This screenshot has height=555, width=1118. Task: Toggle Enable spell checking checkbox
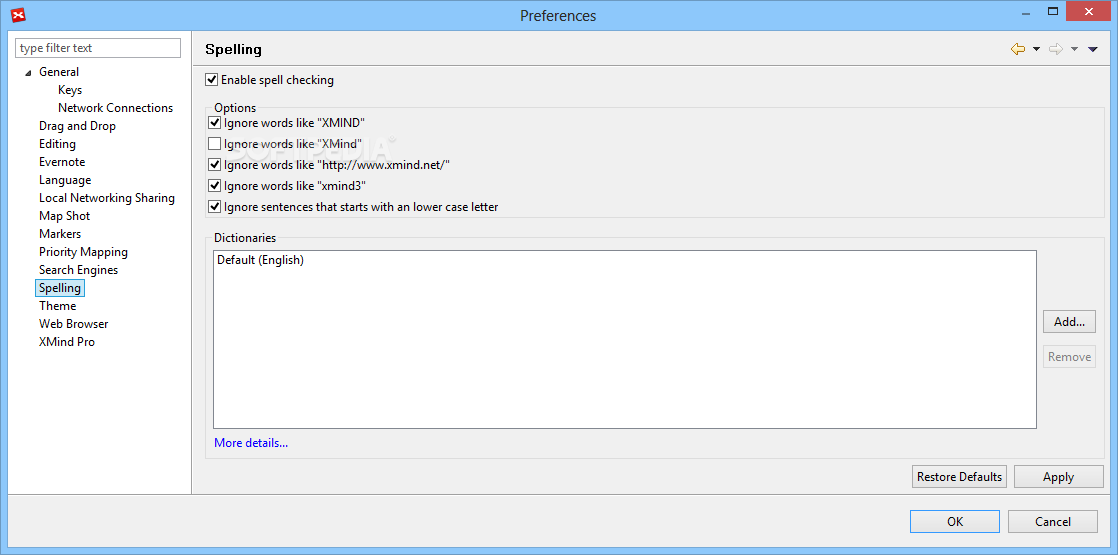(x=211, y=80)
